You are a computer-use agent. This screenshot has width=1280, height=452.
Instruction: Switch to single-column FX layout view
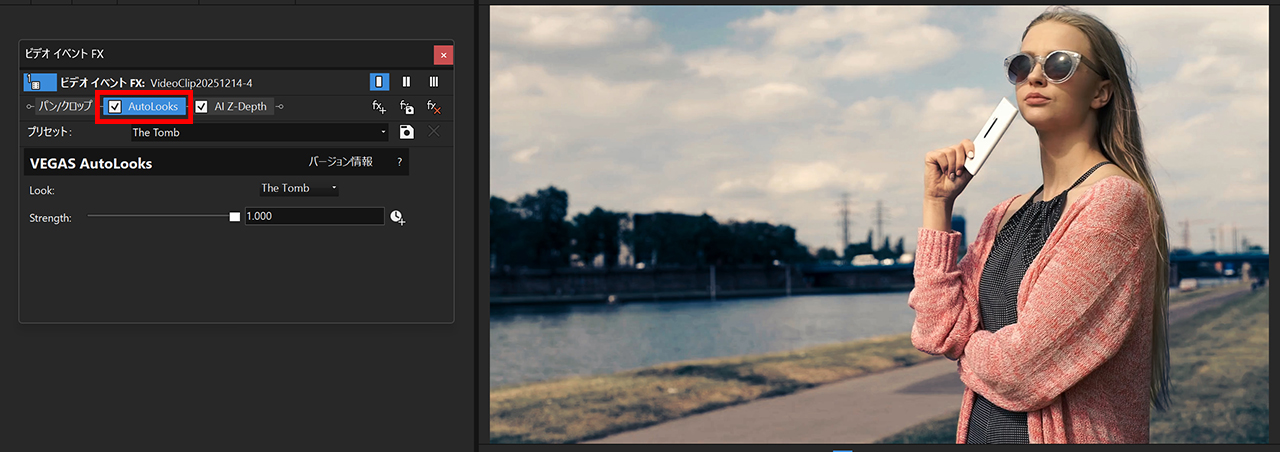pyautogui.click(x=380, y=82)
